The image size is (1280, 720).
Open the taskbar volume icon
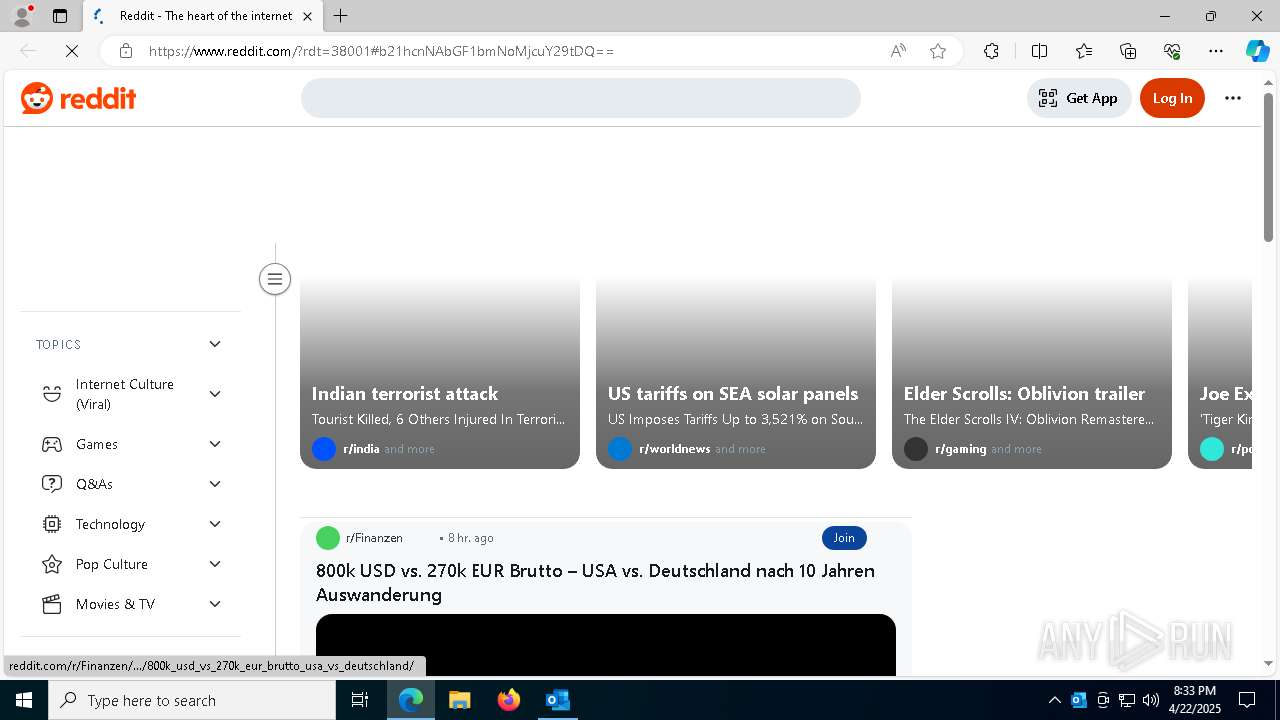click(1151, 700)
